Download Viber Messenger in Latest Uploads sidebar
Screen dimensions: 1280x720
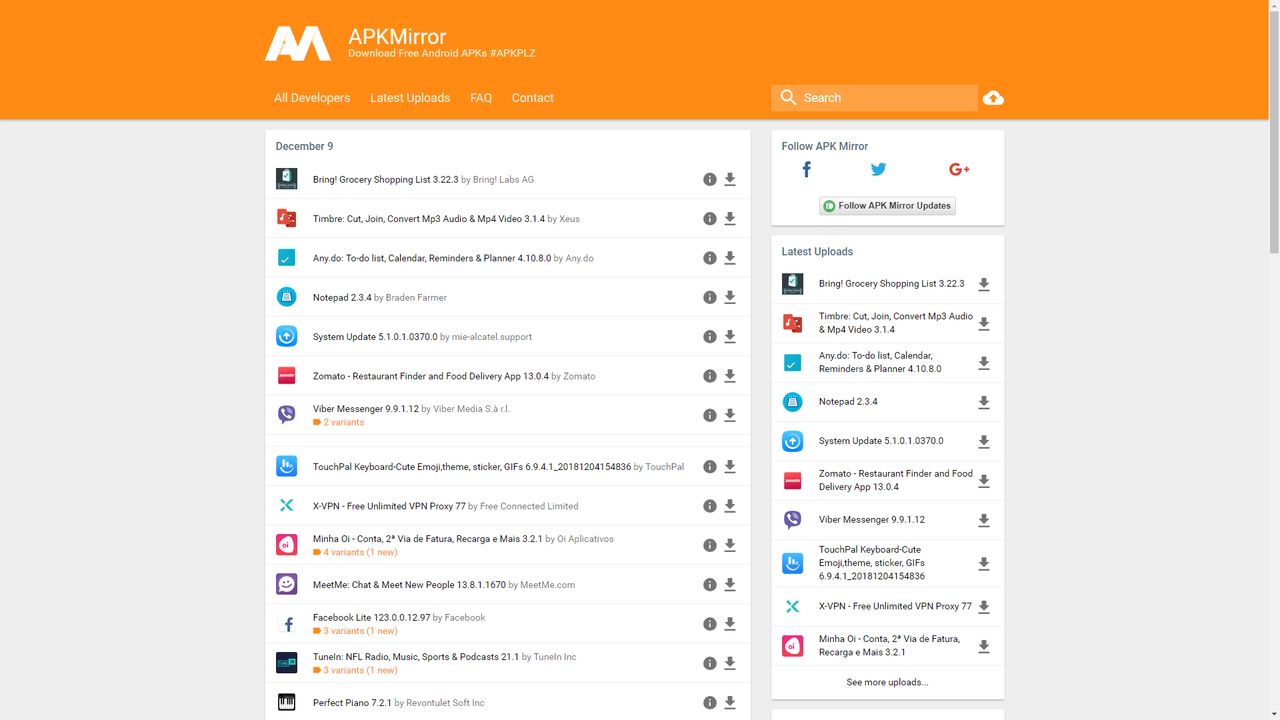tap(984, 520)
